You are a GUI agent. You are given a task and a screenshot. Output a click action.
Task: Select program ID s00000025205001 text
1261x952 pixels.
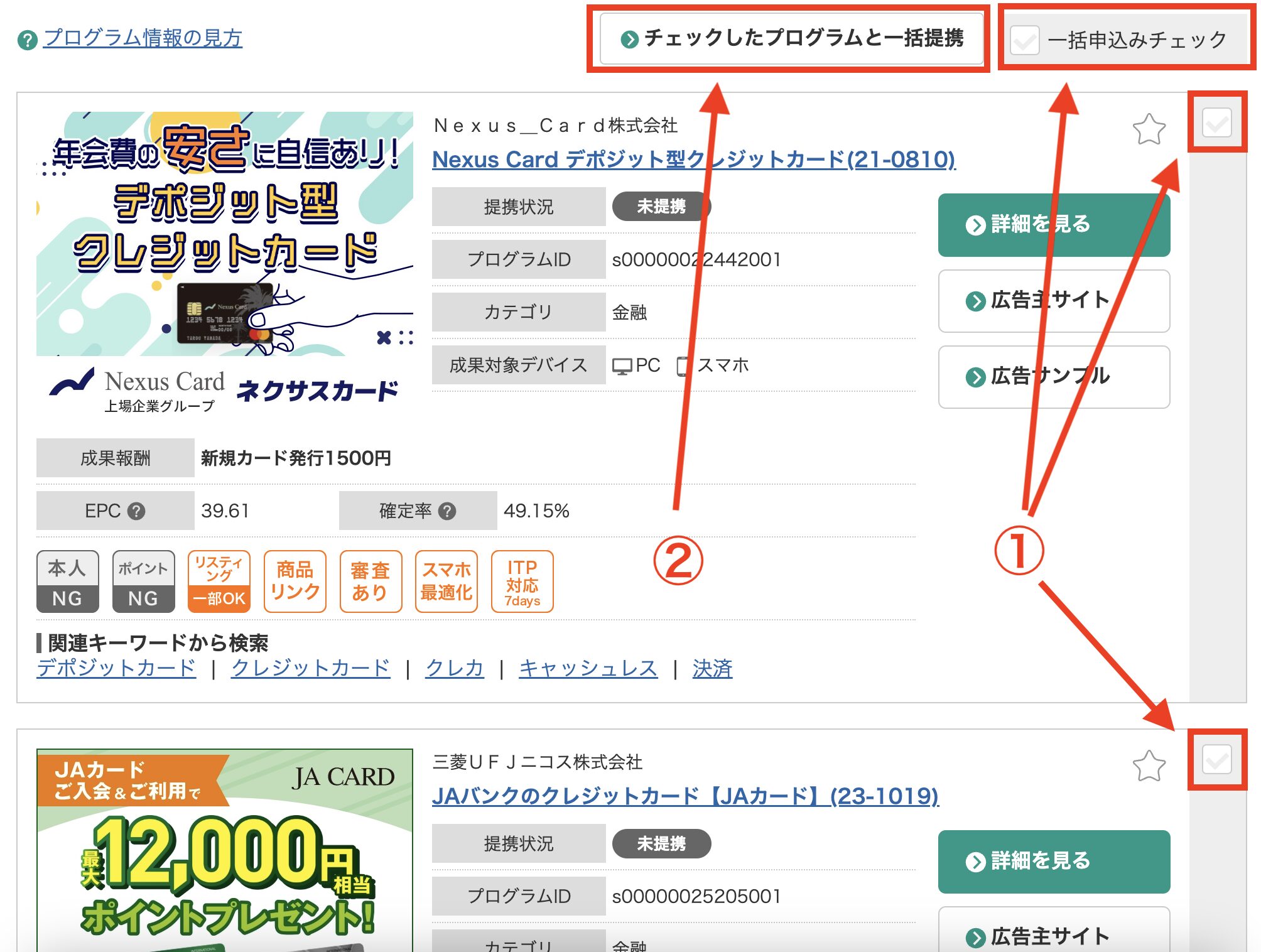[696, 896]
